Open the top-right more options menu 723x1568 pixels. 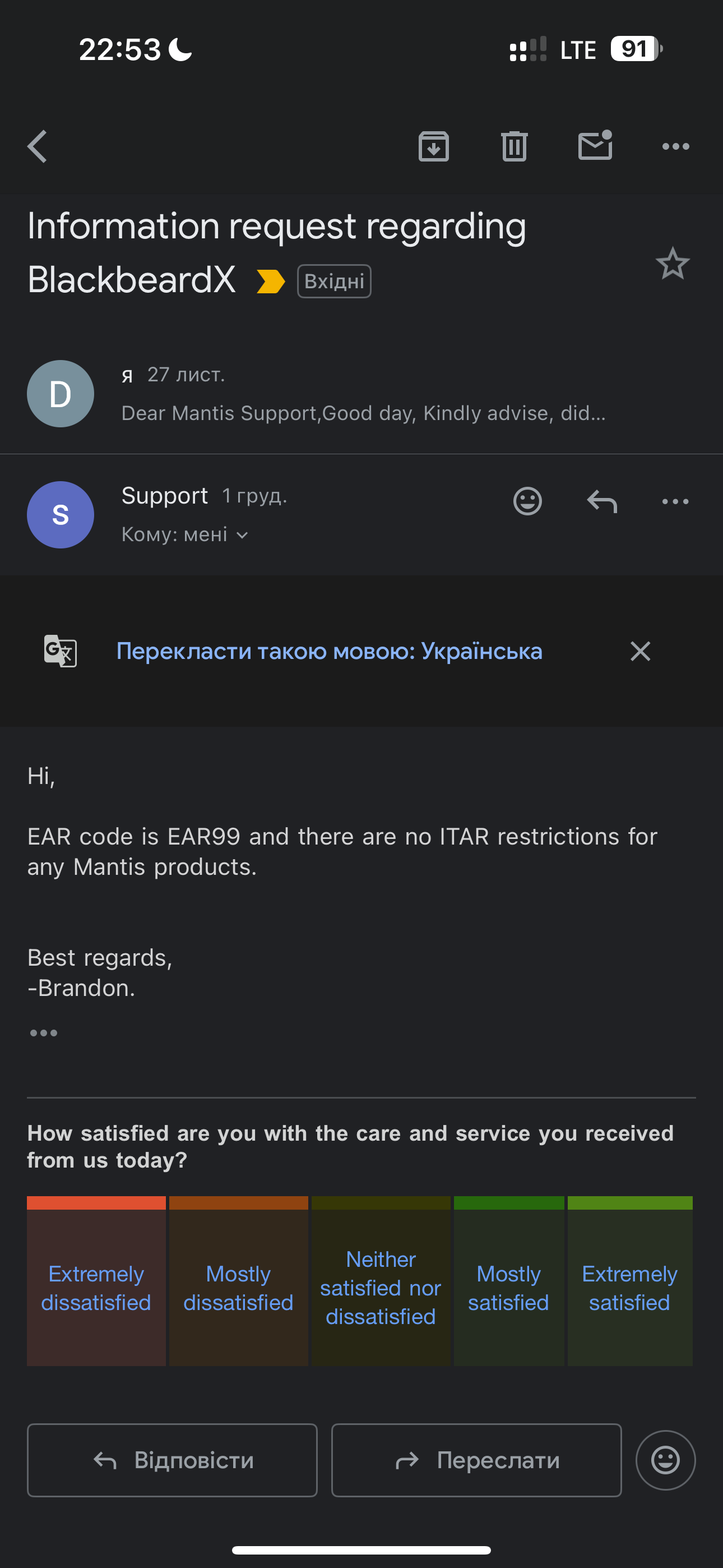click(675, 147)
